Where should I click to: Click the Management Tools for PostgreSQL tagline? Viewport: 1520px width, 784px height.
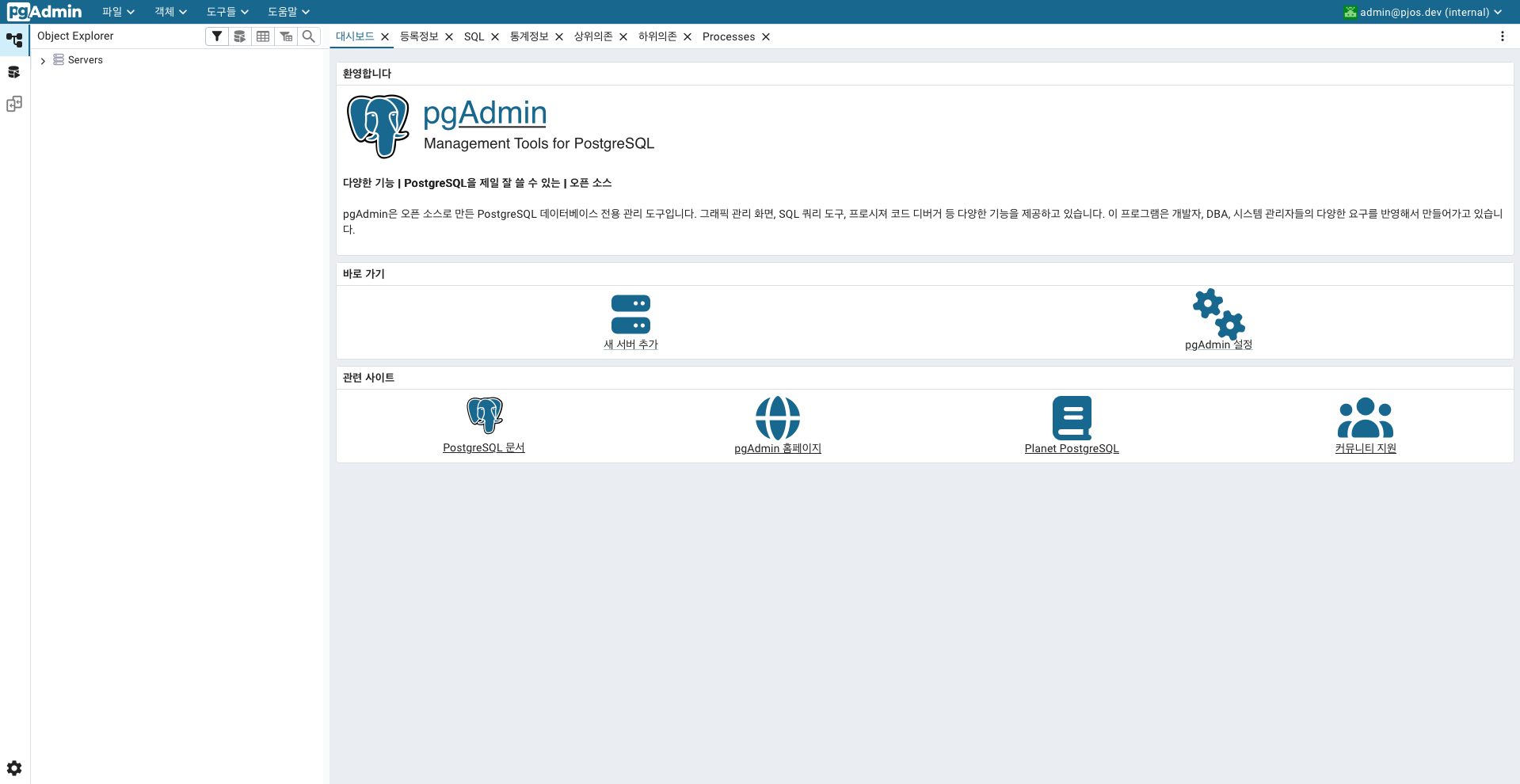point(539,143)
